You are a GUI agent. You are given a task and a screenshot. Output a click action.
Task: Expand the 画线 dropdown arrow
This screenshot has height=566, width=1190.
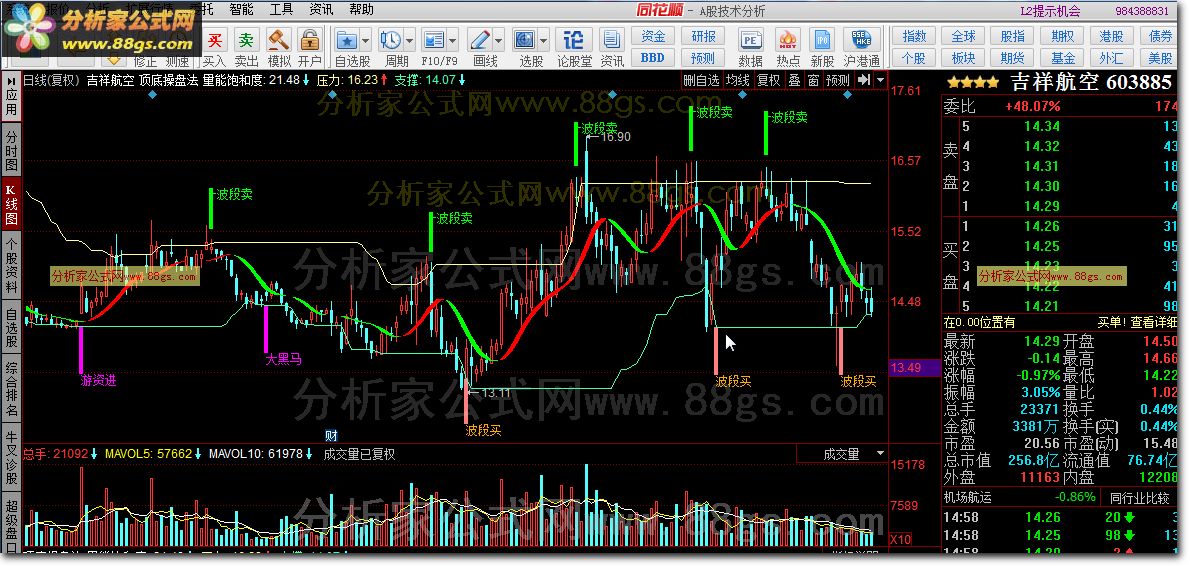[x=499, y=39]
